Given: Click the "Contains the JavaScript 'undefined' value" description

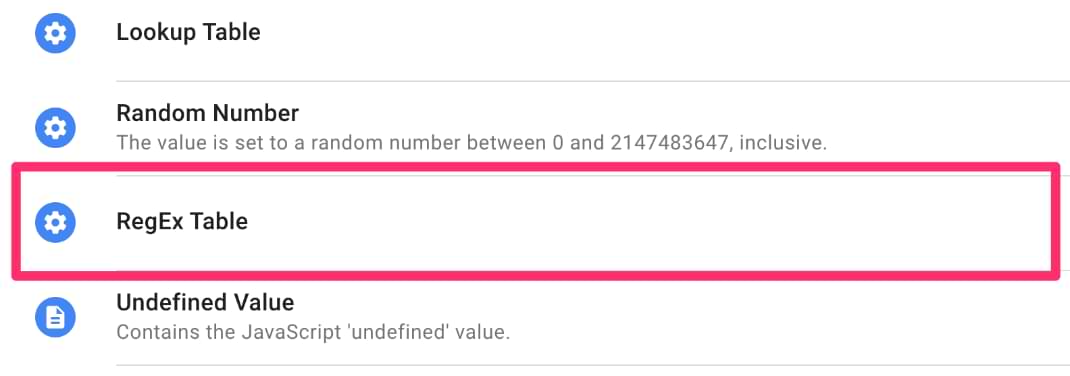Looking at the screenshot, I should pyautogui.click(x=313, y=332).
